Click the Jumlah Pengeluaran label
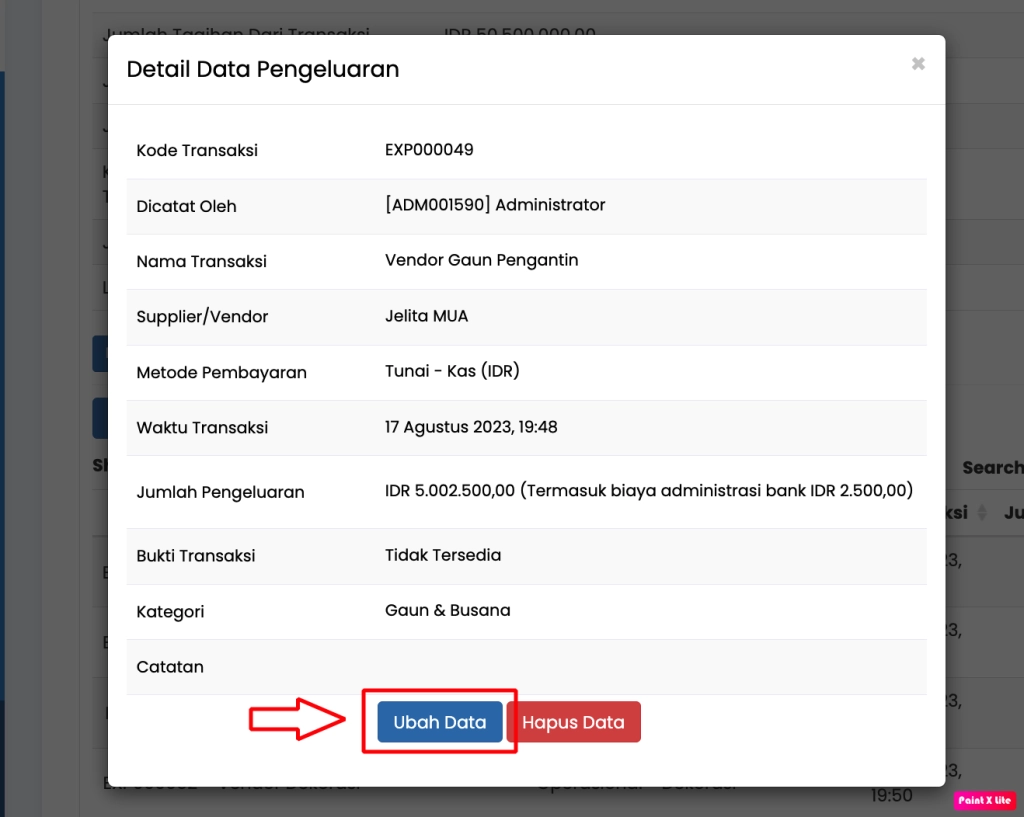The image size is (1024, 817). [220, 492]
